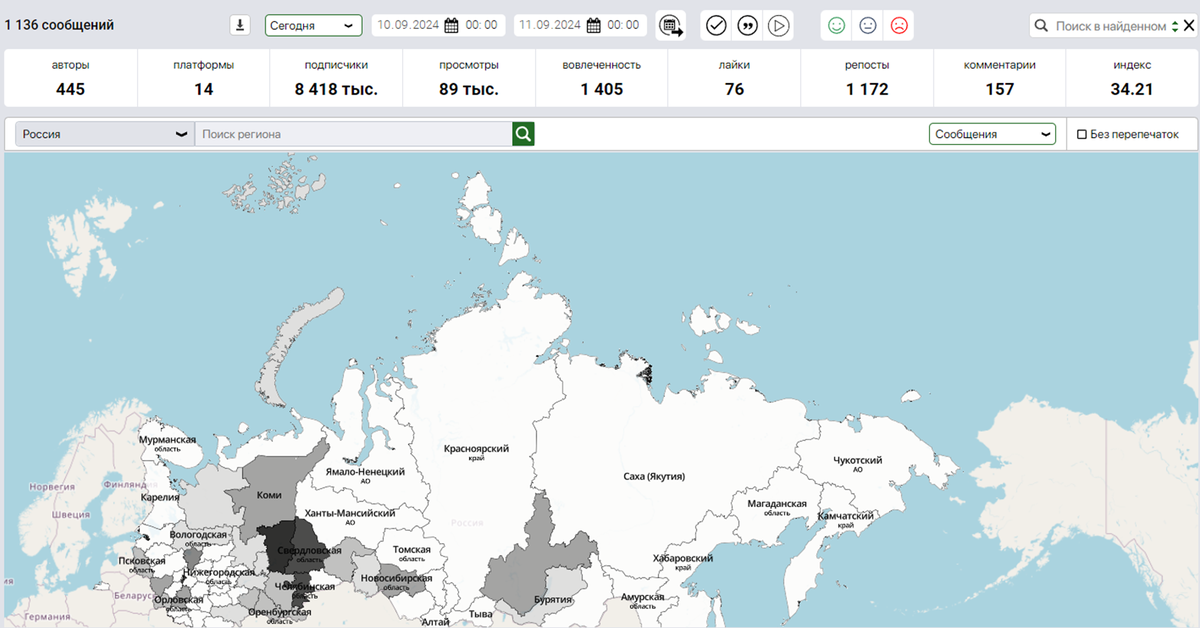This screenshot has height=628, width=1200.
Task: Click Орловская область on the map
Action: click(179, 603)
